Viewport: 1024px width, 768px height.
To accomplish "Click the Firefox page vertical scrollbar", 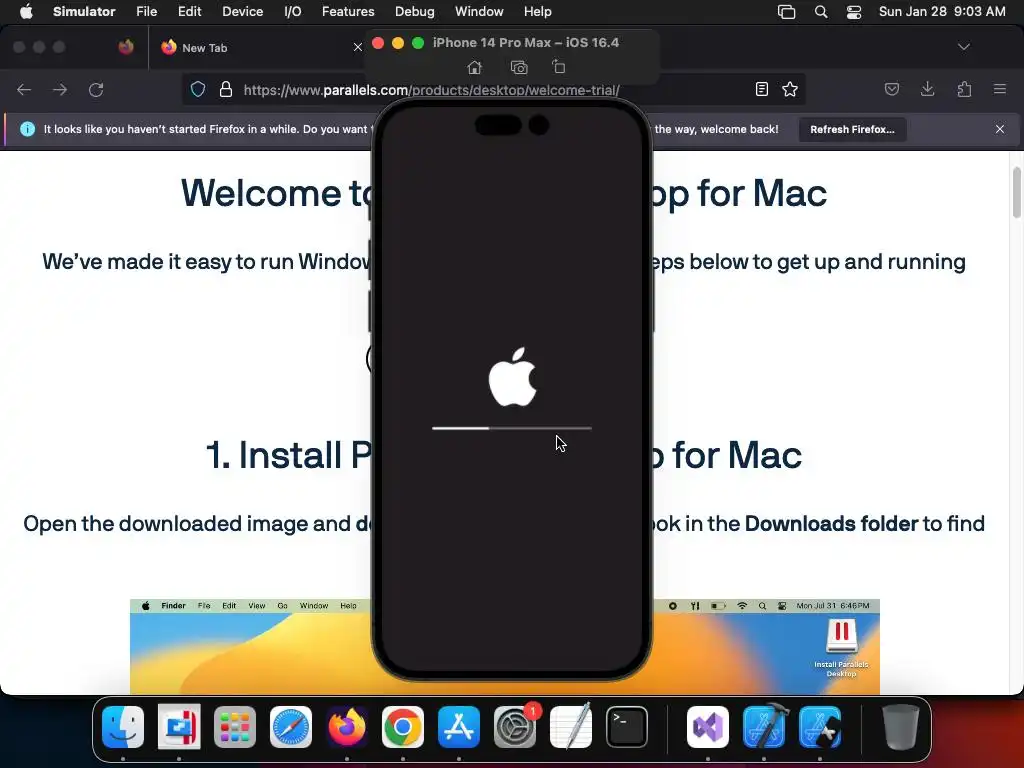I will pos(1016,193).
